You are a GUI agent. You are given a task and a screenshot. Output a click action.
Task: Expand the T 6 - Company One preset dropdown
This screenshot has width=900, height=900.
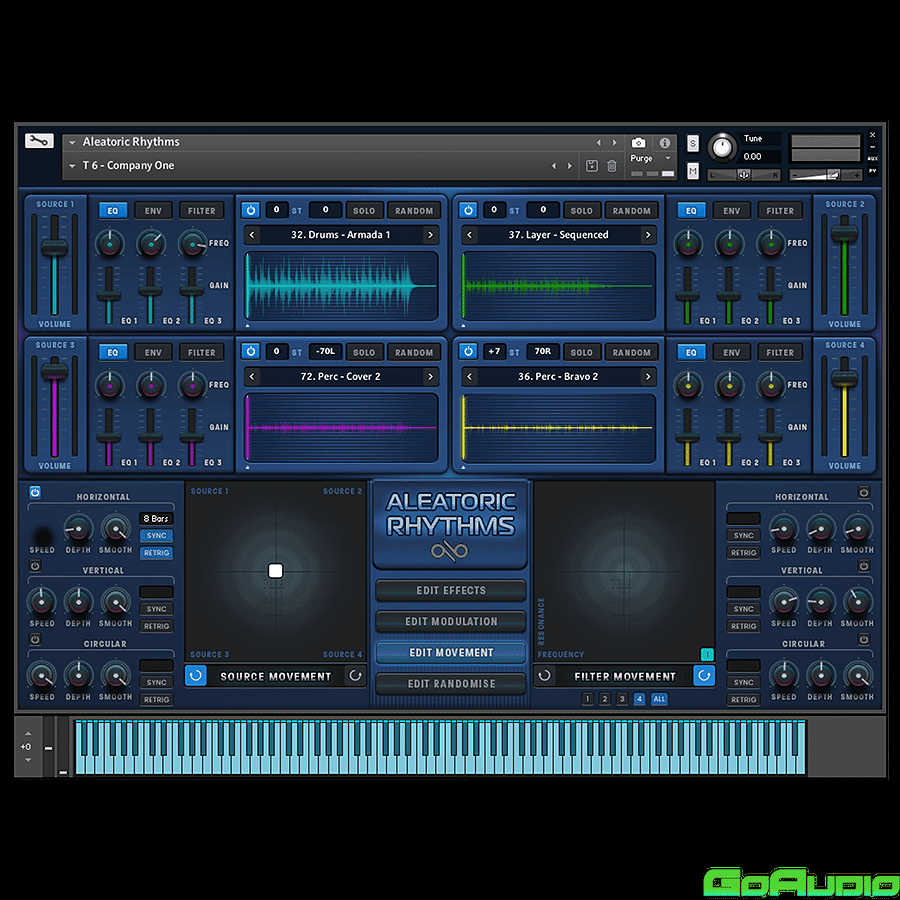(x=72, y=166)
